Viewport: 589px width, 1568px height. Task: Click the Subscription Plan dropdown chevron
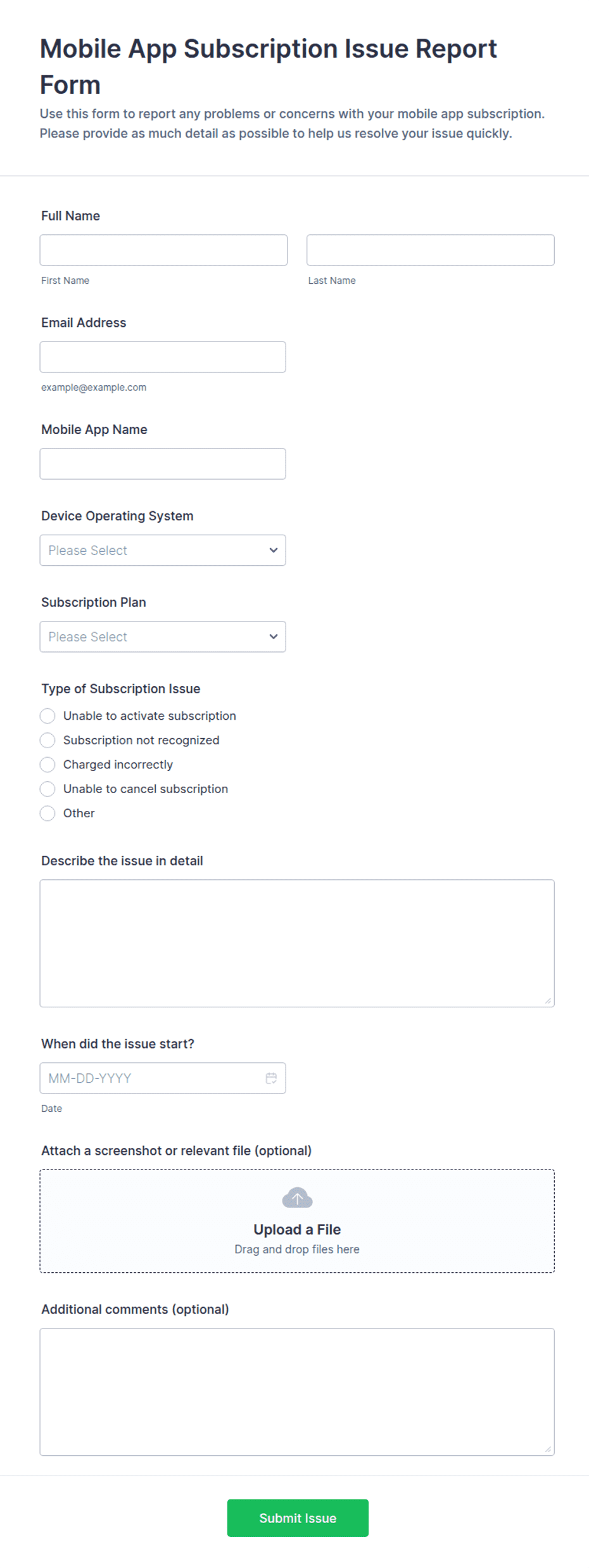[274, 636]
